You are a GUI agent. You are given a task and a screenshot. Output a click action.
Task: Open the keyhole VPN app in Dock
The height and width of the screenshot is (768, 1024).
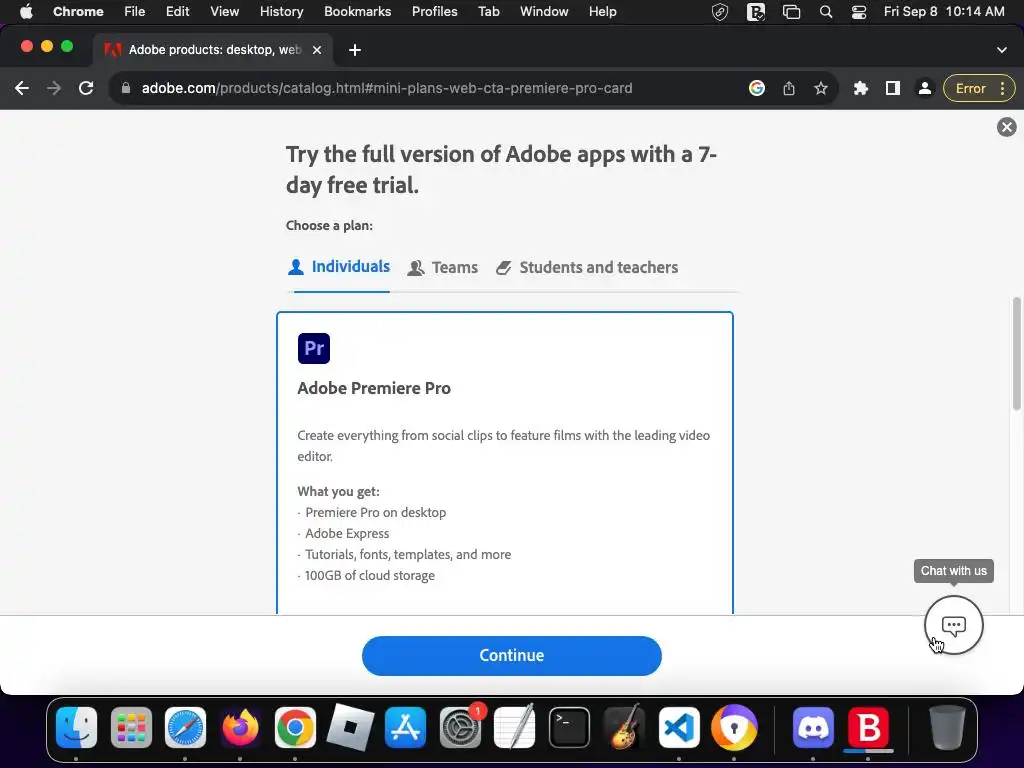click(734, 728)
